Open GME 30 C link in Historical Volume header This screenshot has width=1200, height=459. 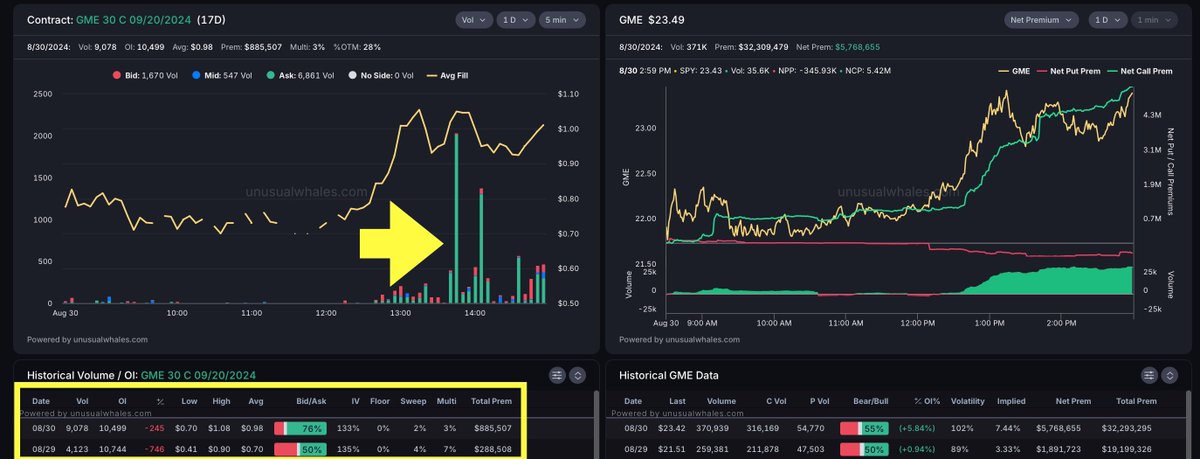[199, 375]
